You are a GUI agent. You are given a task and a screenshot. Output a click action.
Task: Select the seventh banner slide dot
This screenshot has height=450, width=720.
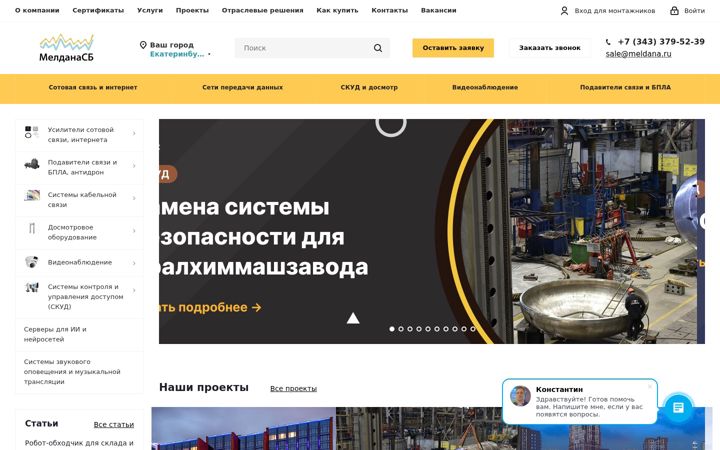446,329
